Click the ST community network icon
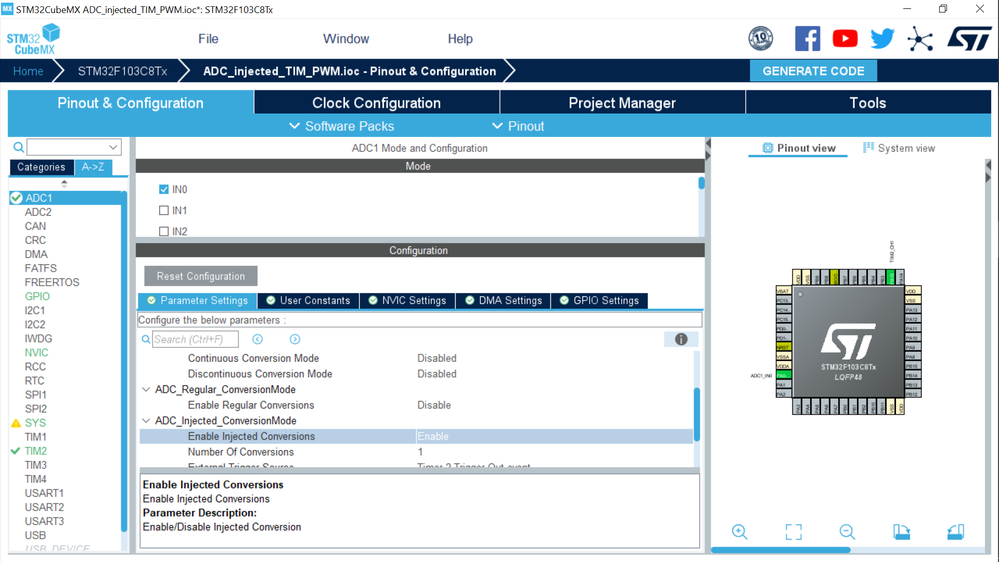 coord(920,40)
